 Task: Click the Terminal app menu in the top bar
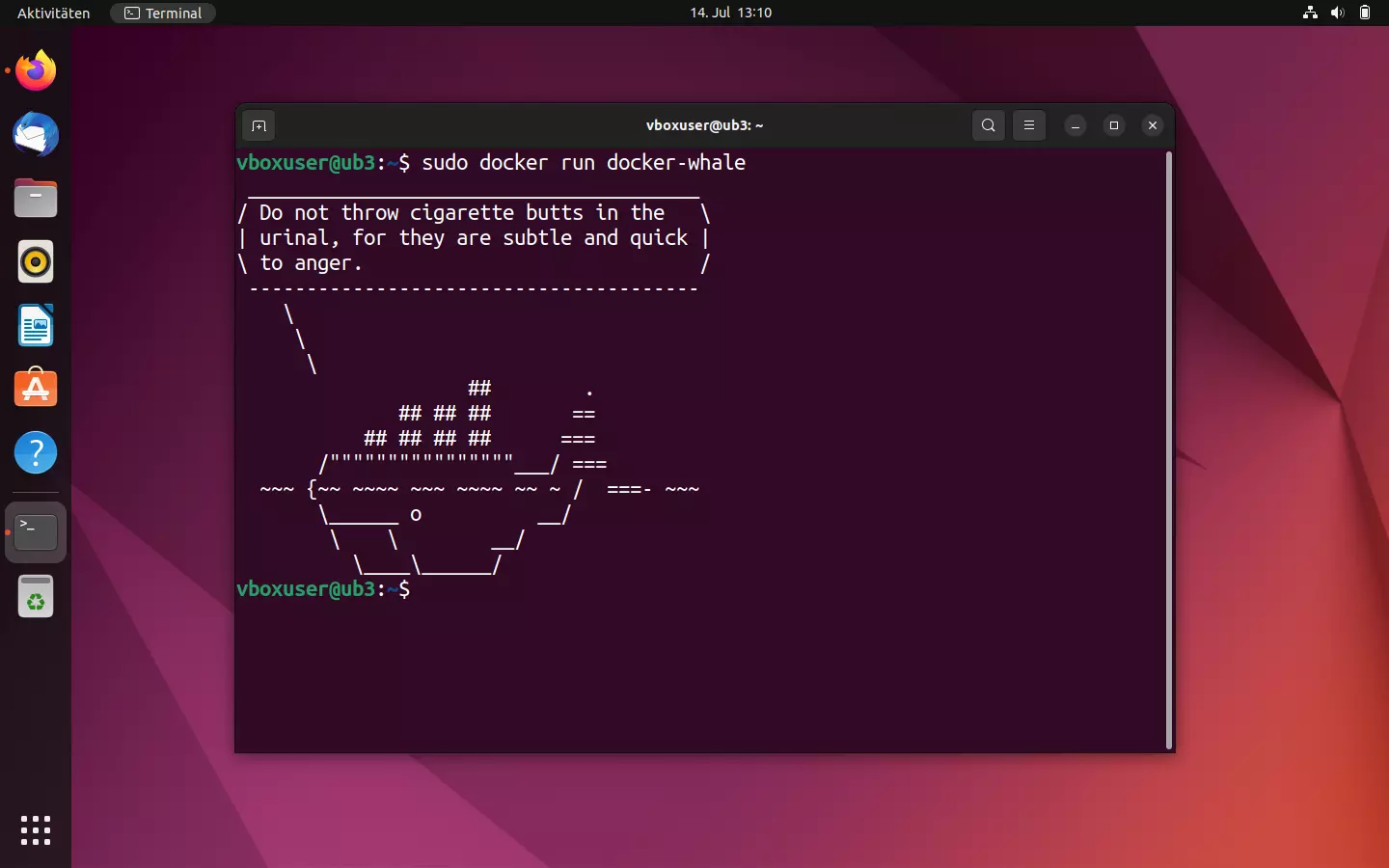point(162,13)
